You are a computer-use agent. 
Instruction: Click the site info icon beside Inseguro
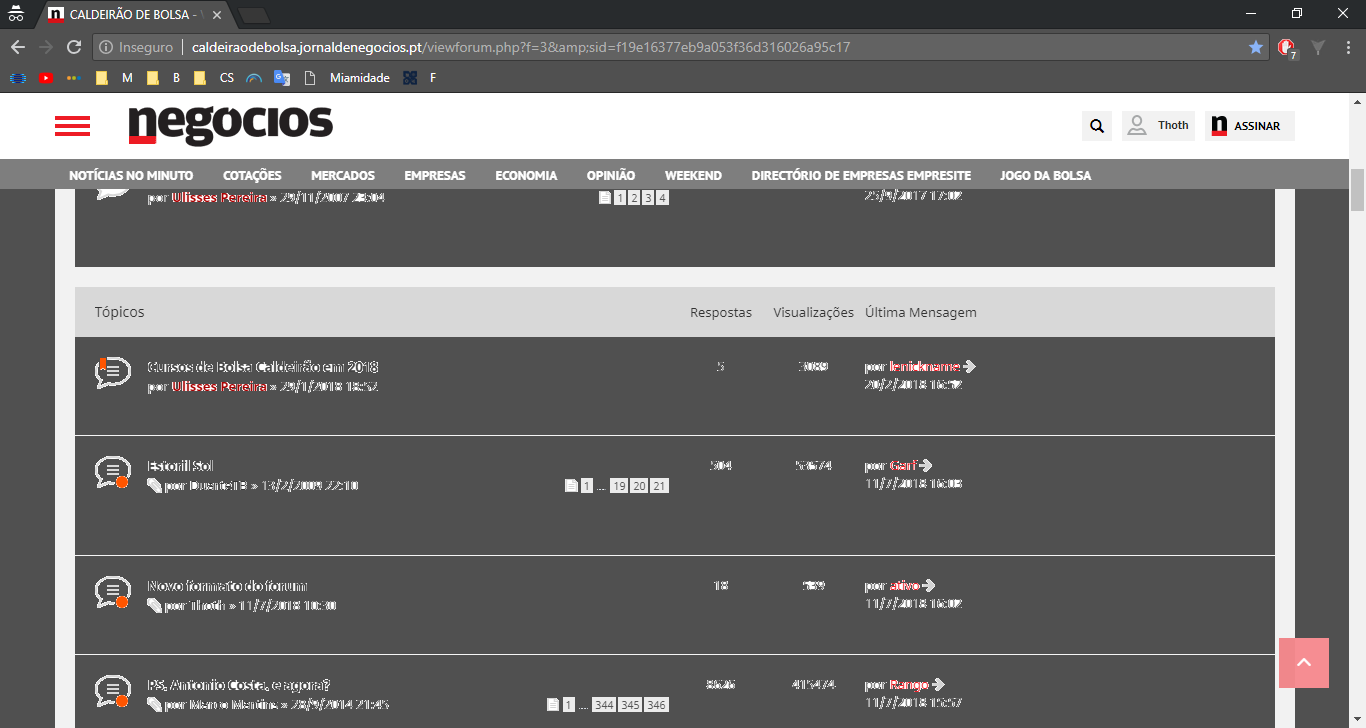tap(106, 47)
